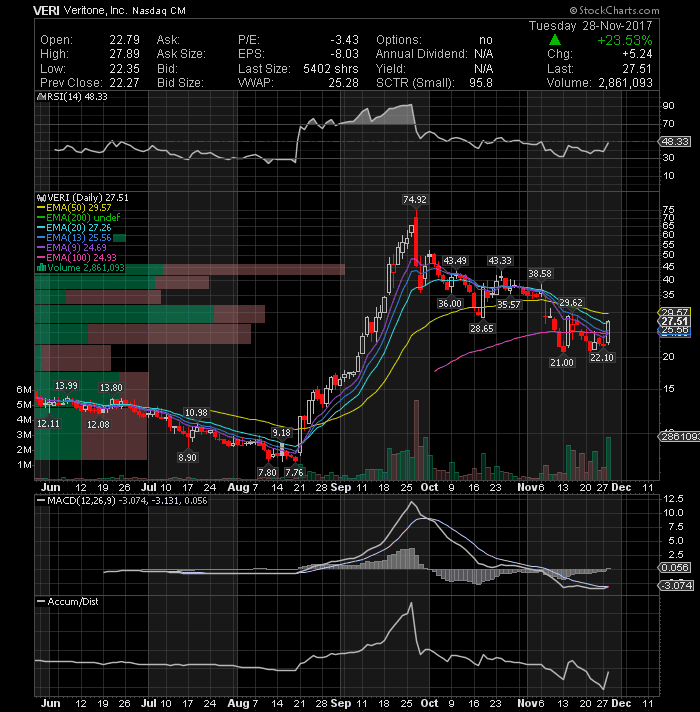
Task: Click the 12.11 low price annotation
Action: point(48,424)
